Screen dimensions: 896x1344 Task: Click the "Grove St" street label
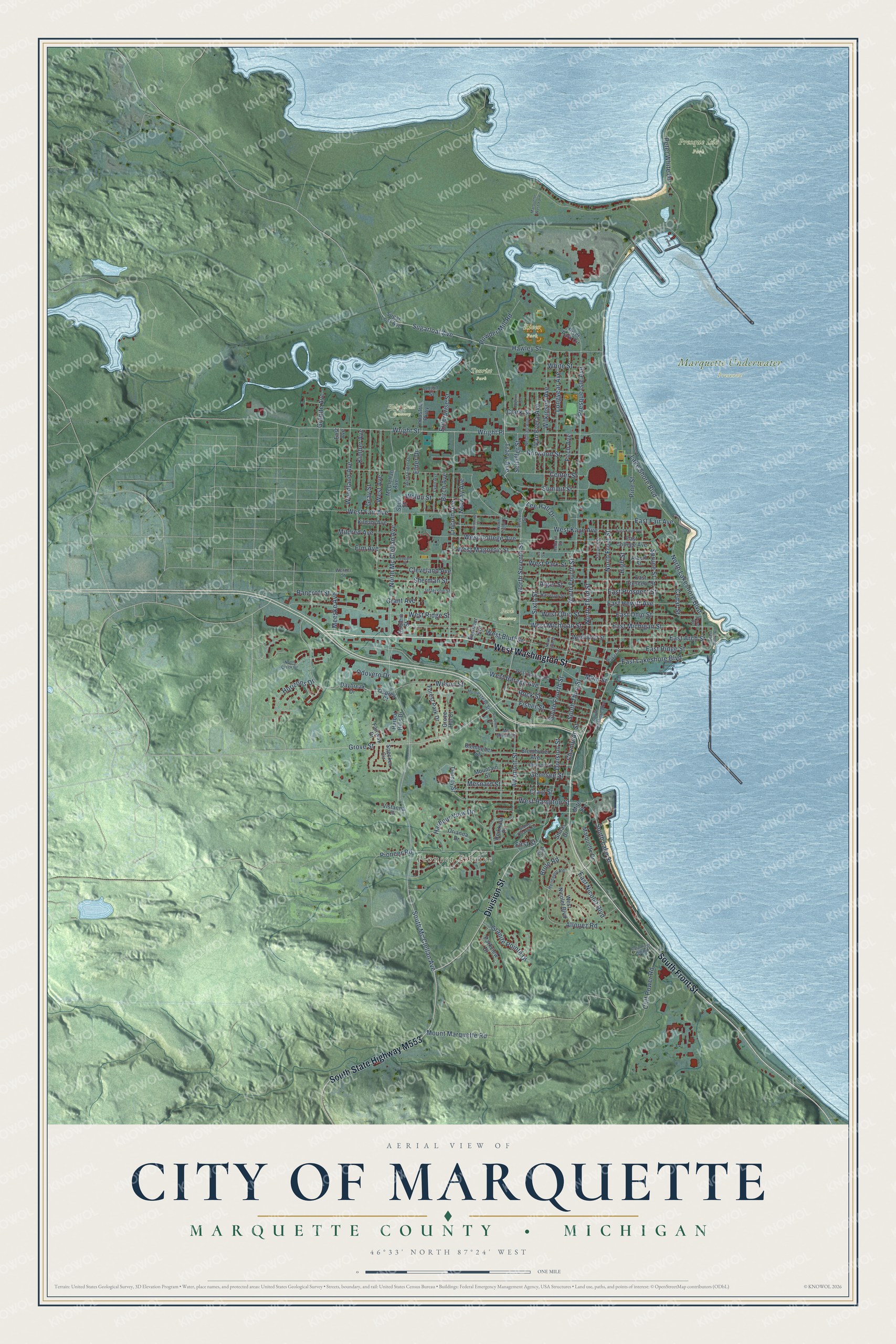[361, 747]
